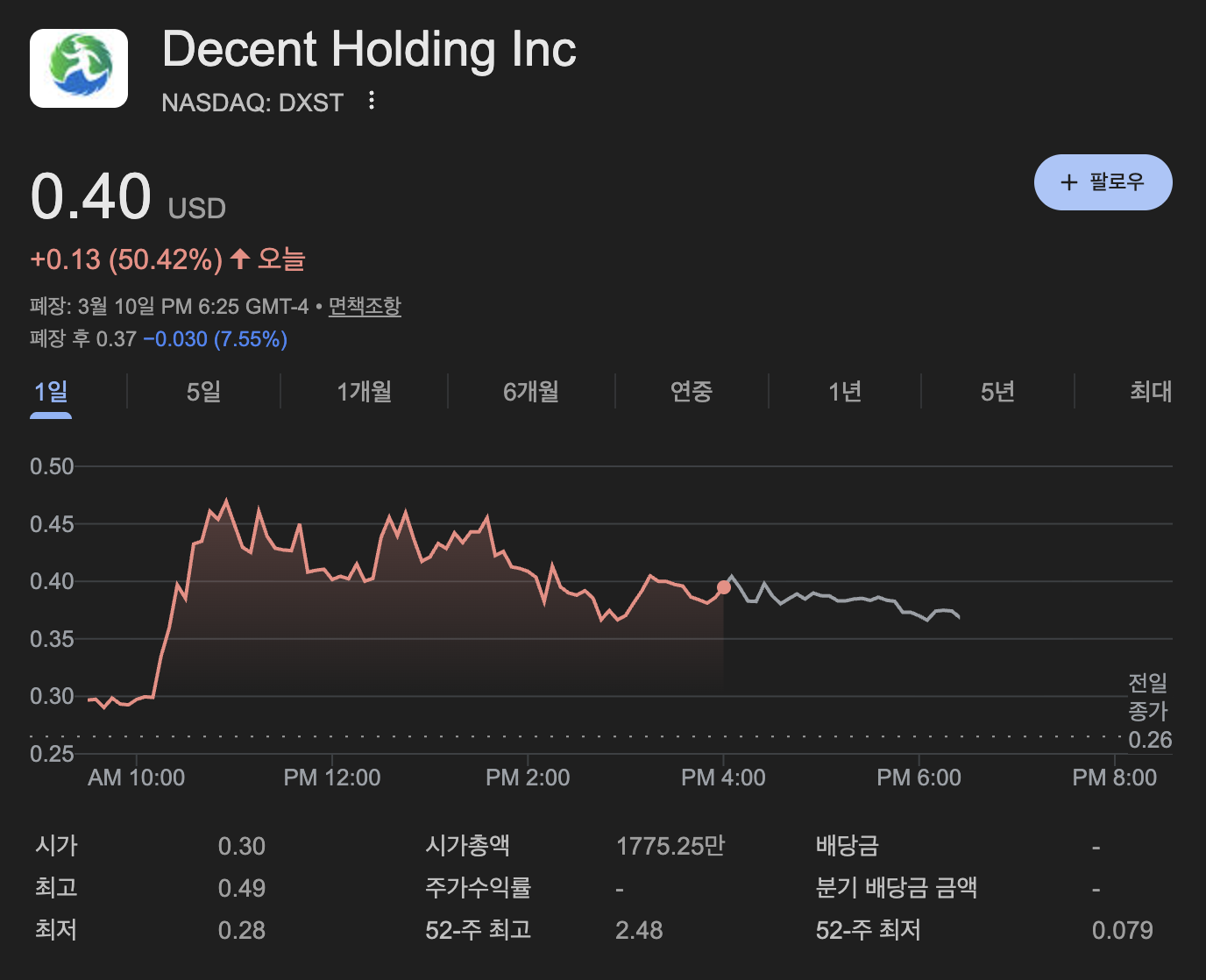Click the 52-주 최저 value 0.079

click(1122, 930)
